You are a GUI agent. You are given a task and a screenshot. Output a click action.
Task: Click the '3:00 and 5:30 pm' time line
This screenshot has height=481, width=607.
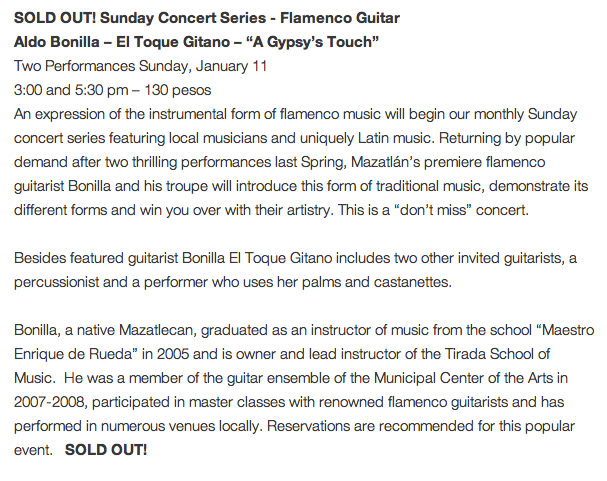click(x=71, y=90)
